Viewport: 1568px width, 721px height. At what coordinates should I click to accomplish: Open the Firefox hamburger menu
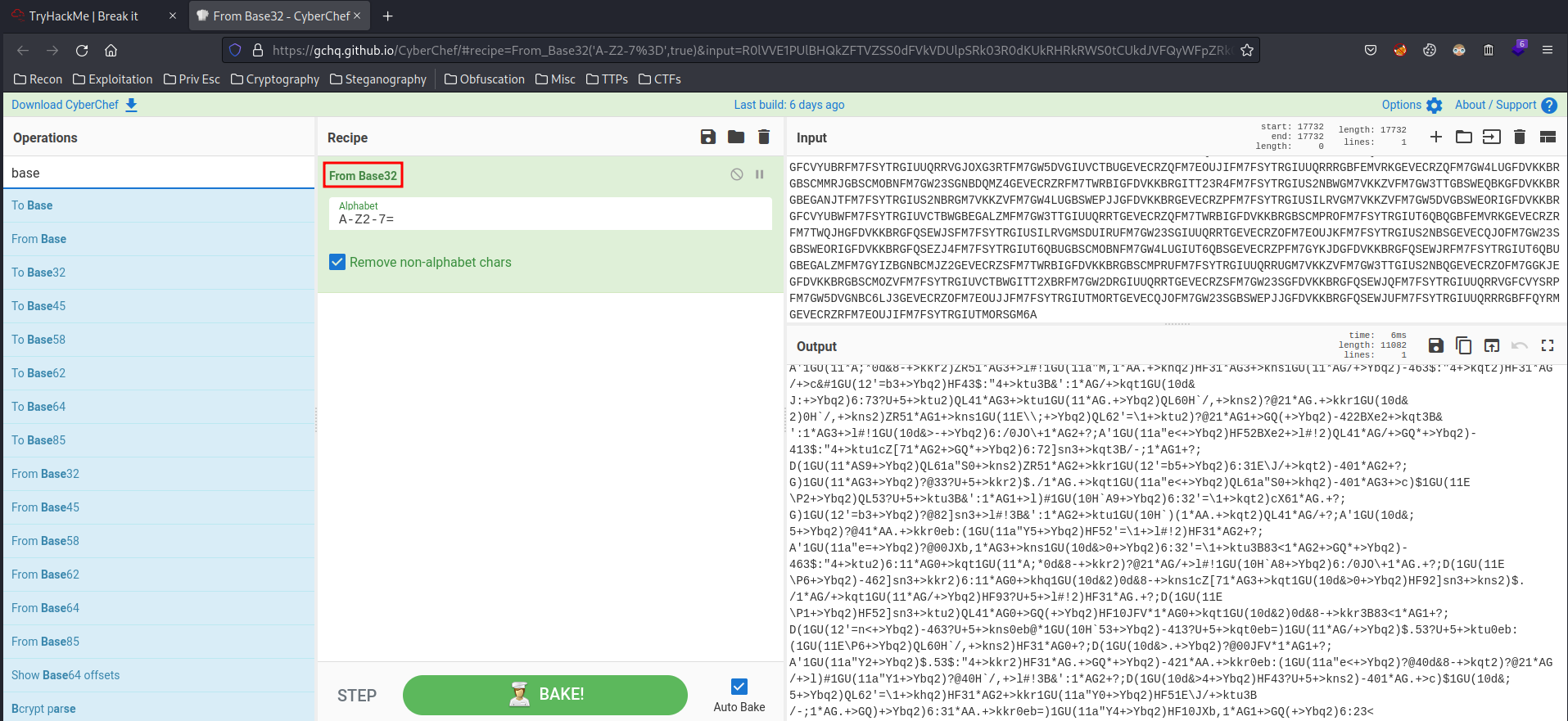[1548, 51]
